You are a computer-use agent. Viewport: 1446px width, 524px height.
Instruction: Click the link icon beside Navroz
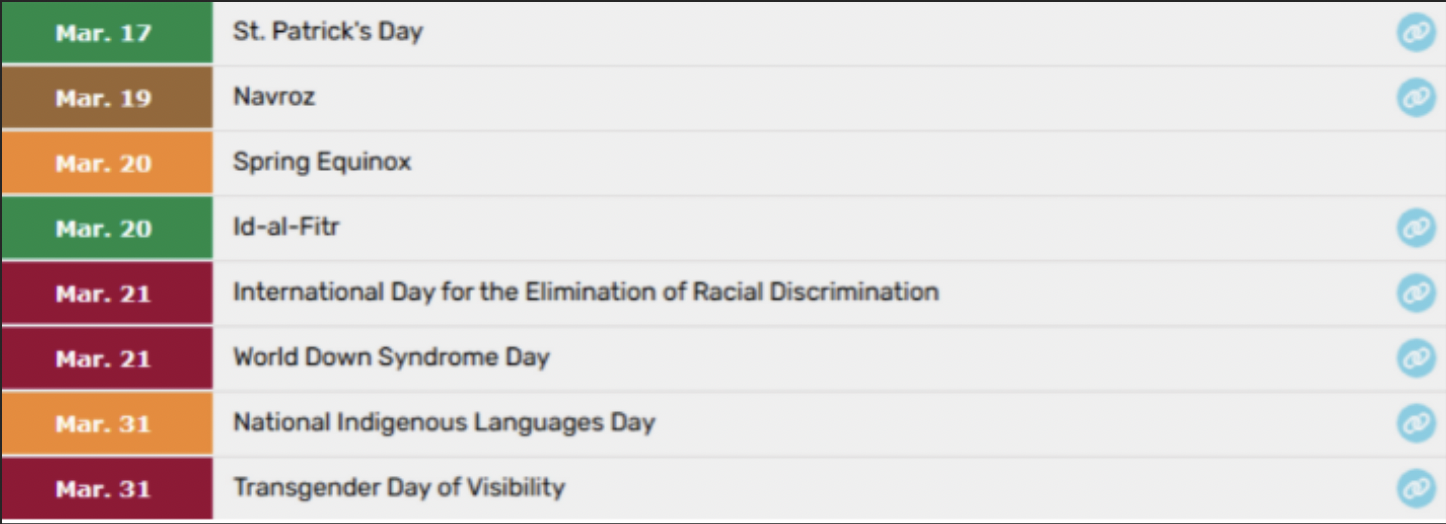1415,98
